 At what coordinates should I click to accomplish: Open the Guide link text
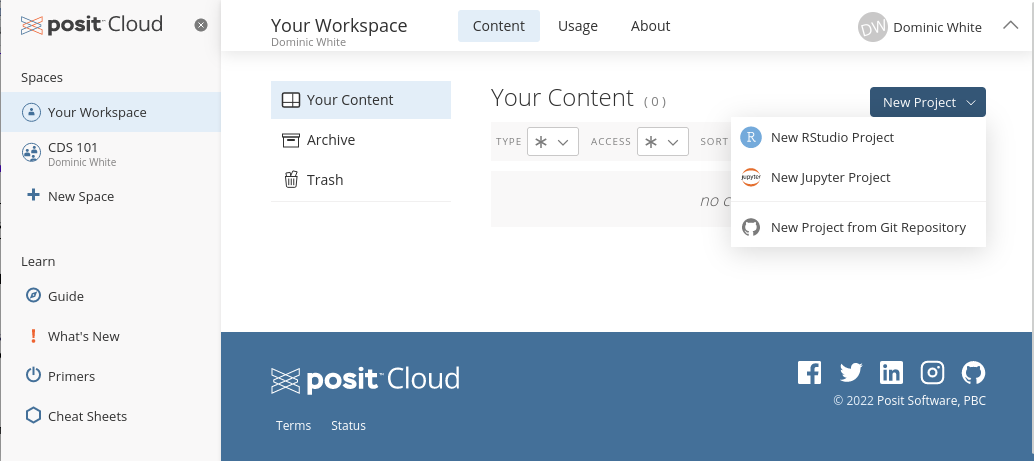point(66,296)
